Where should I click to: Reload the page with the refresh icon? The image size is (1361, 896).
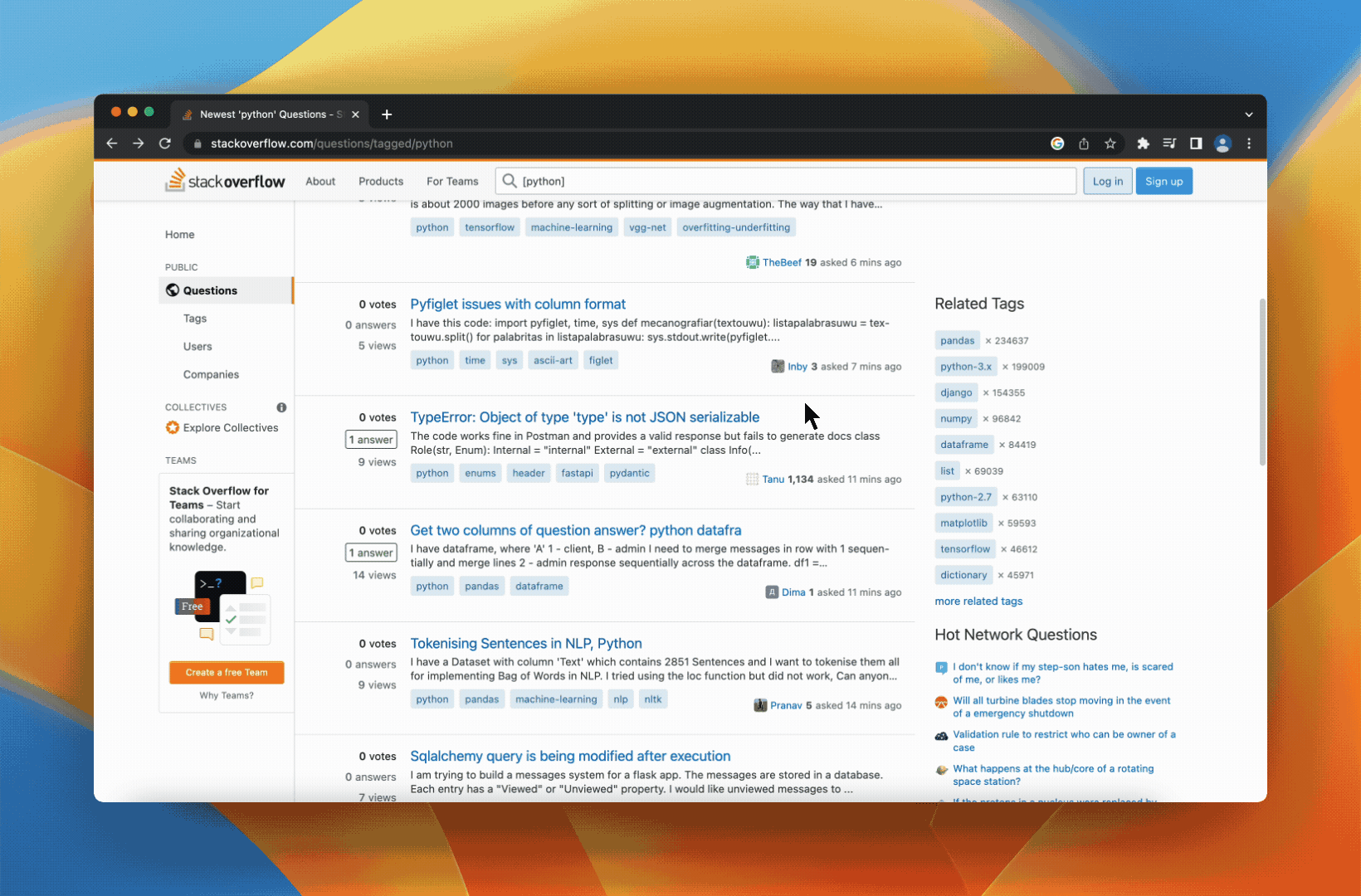click(x=165, y=144)
